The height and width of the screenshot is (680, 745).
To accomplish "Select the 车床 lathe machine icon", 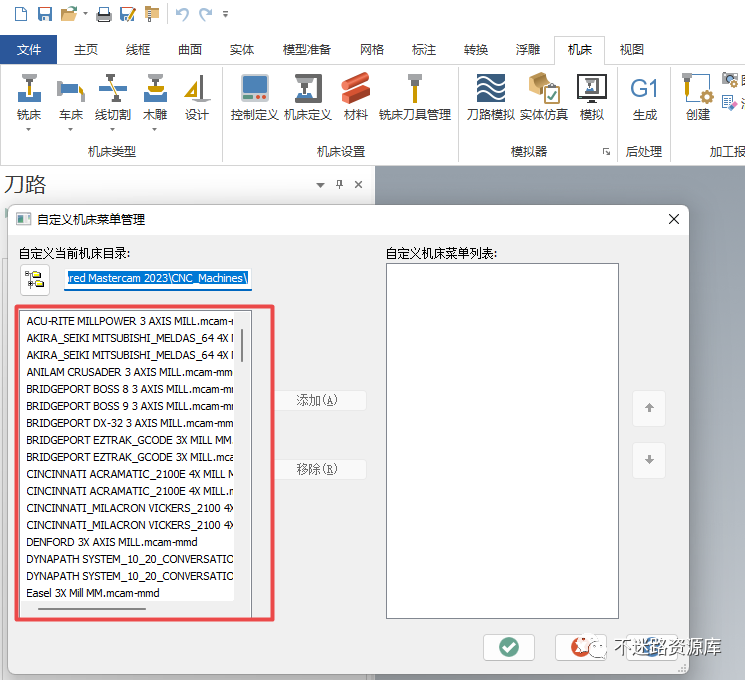I will tap(71, 96).
